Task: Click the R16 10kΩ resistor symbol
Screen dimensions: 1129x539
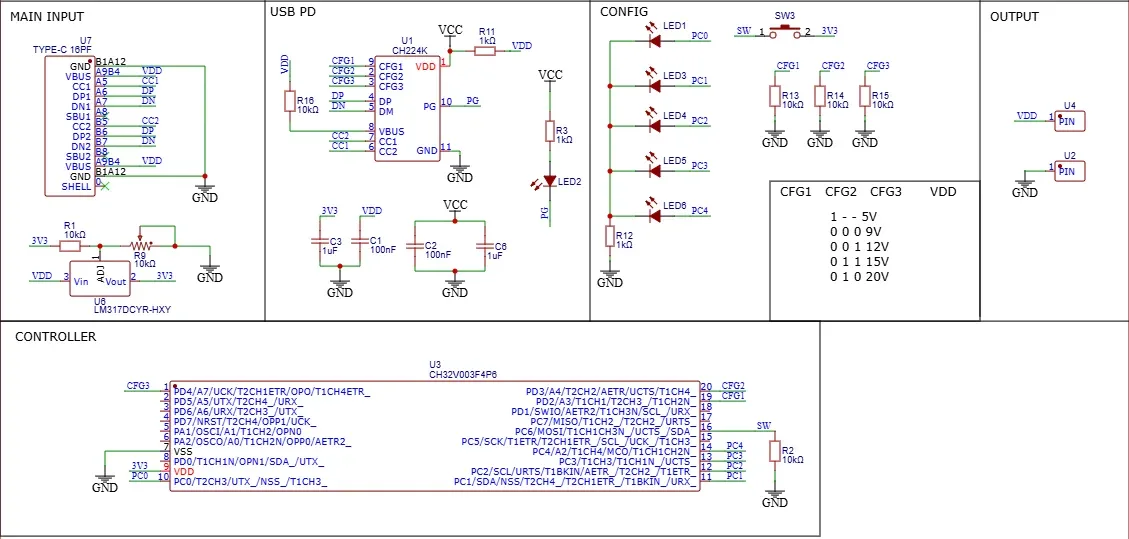Action: click(x=289, y=101)
